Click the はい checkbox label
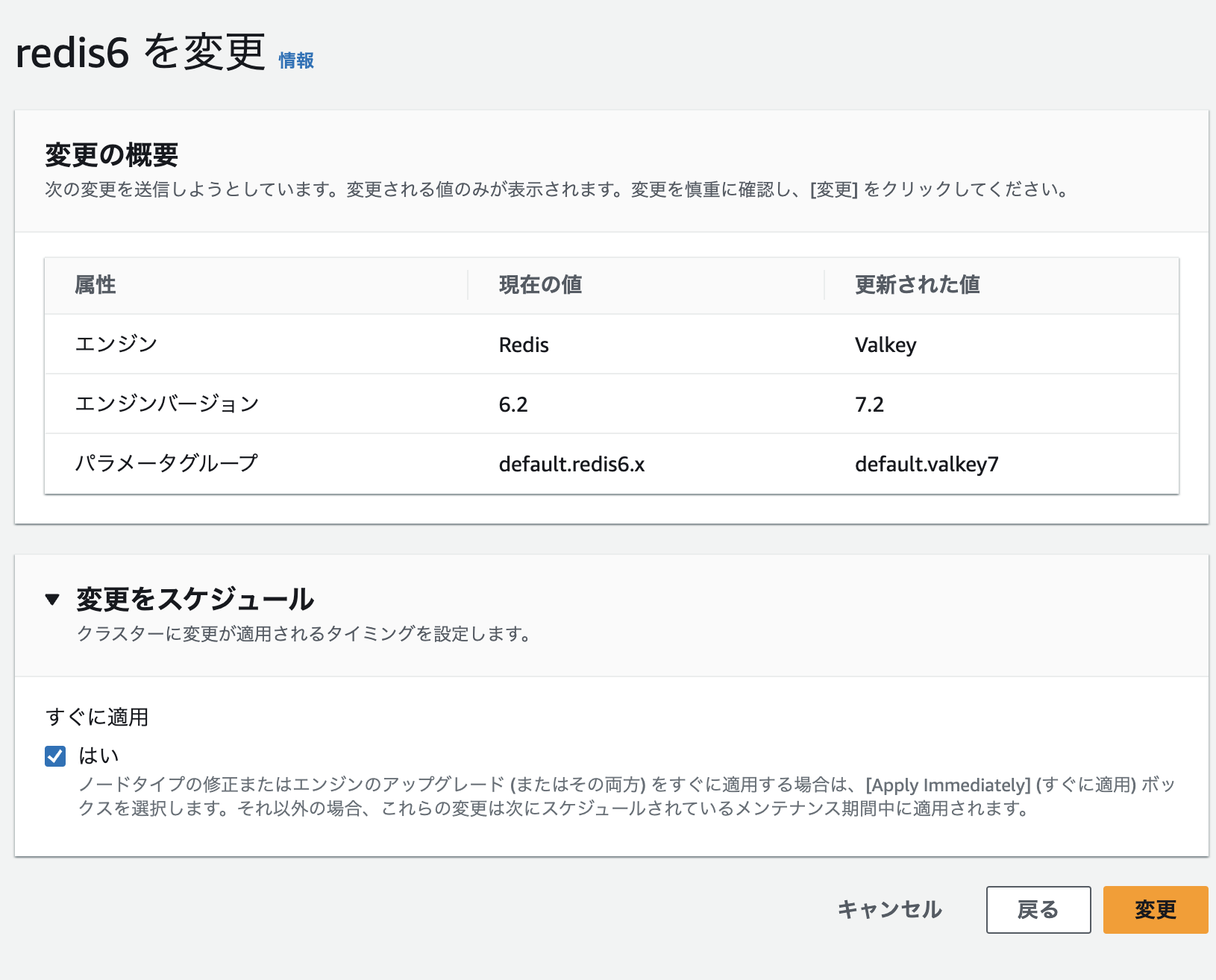This screenshot has height=980, width=1216. [98, 756]
